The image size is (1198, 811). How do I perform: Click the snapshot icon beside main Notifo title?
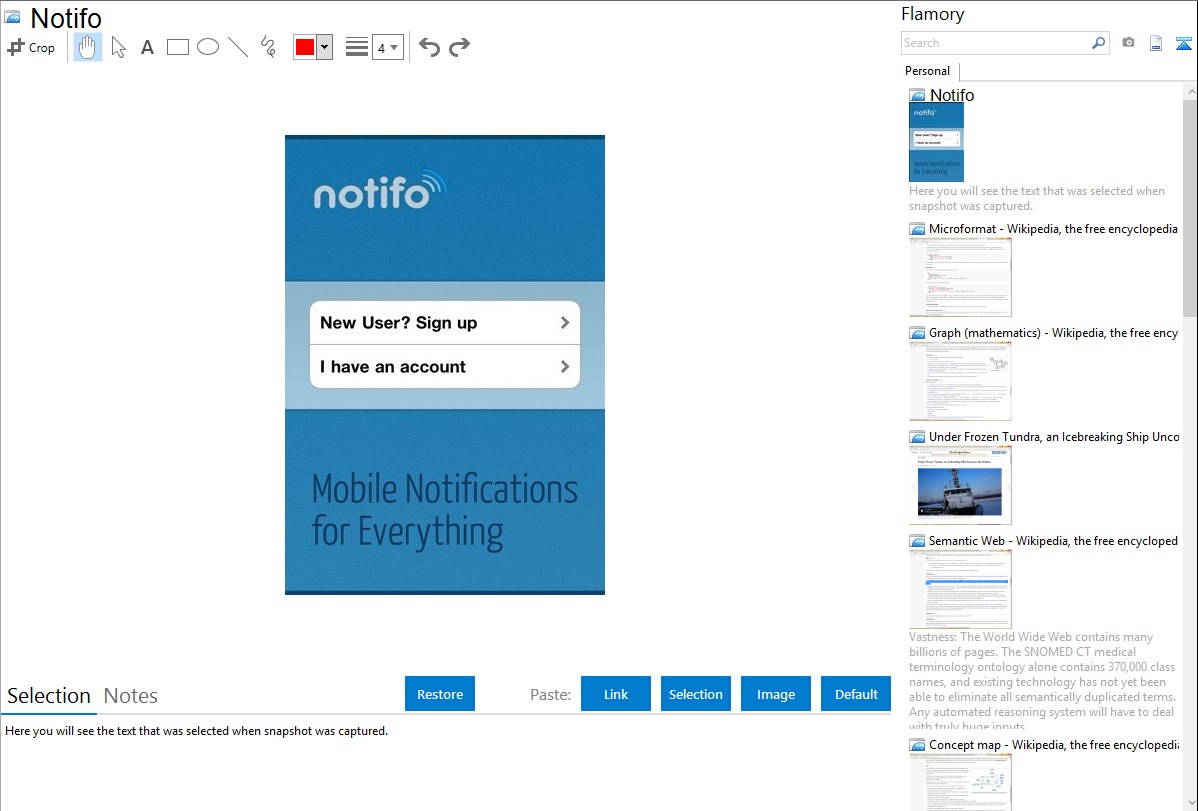(x=13, y=17)
